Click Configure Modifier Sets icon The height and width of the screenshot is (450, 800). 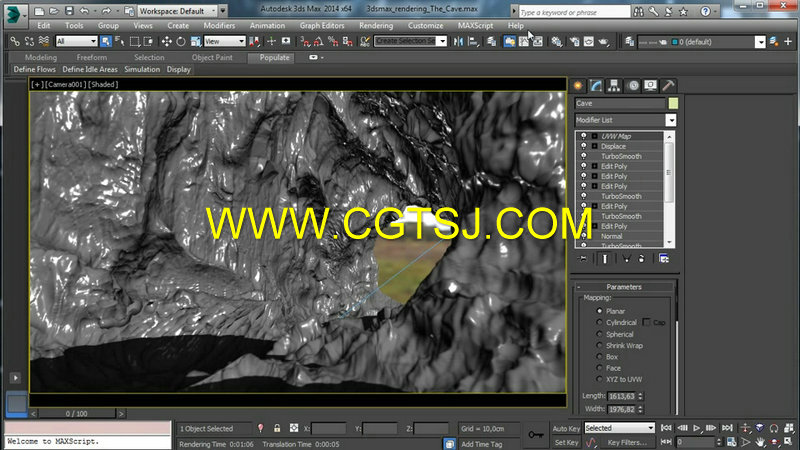[664, 259]
